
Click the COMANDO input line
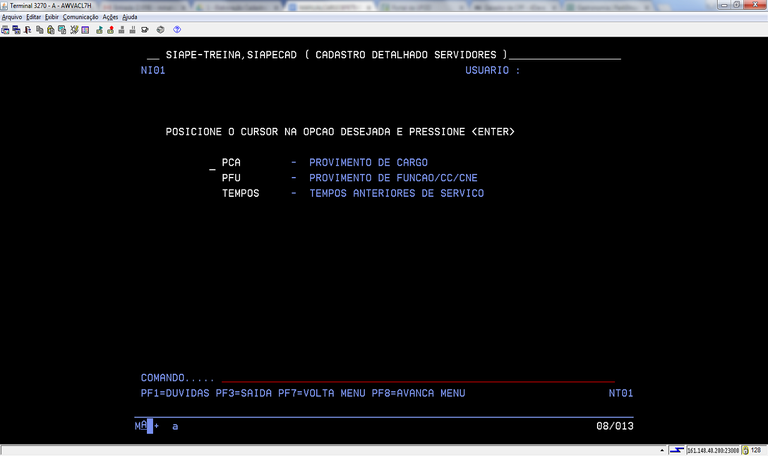coord(418,378)
